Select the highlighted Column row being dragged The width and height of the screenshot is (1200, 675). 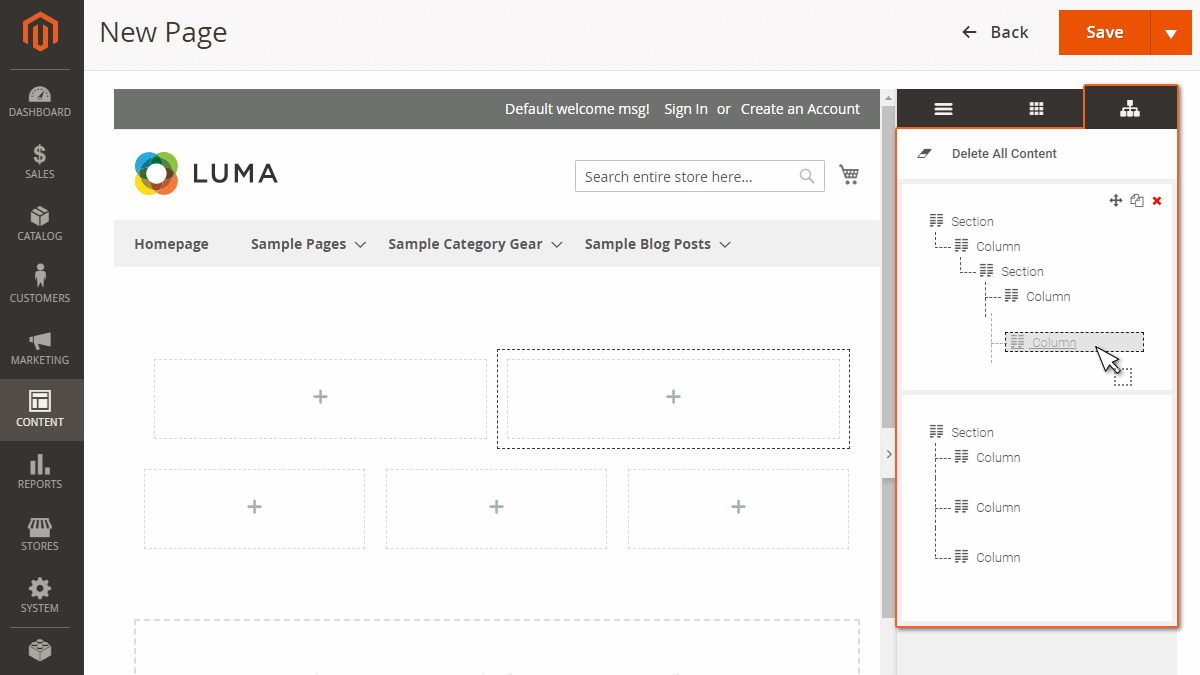pyautogui.click(x=1074, y=342)
